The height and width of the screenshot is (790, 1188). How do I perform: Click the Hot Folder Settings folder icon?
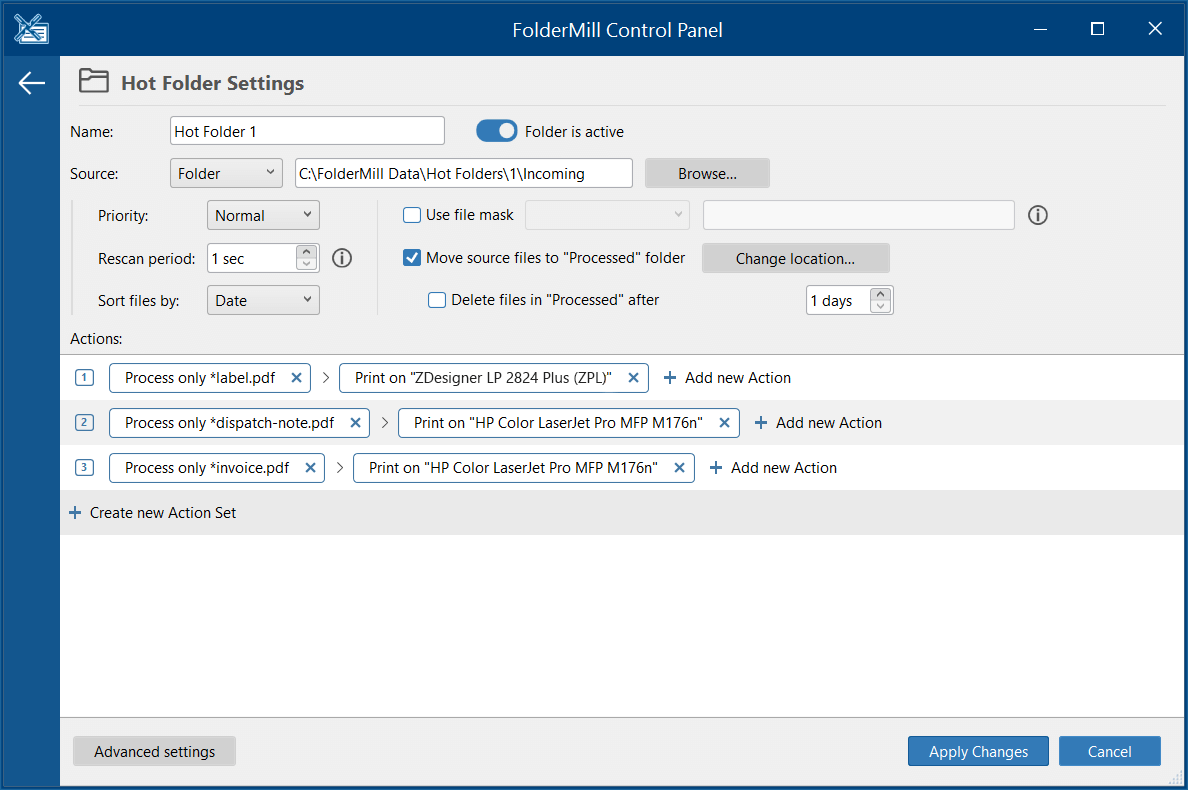(94, 81)
